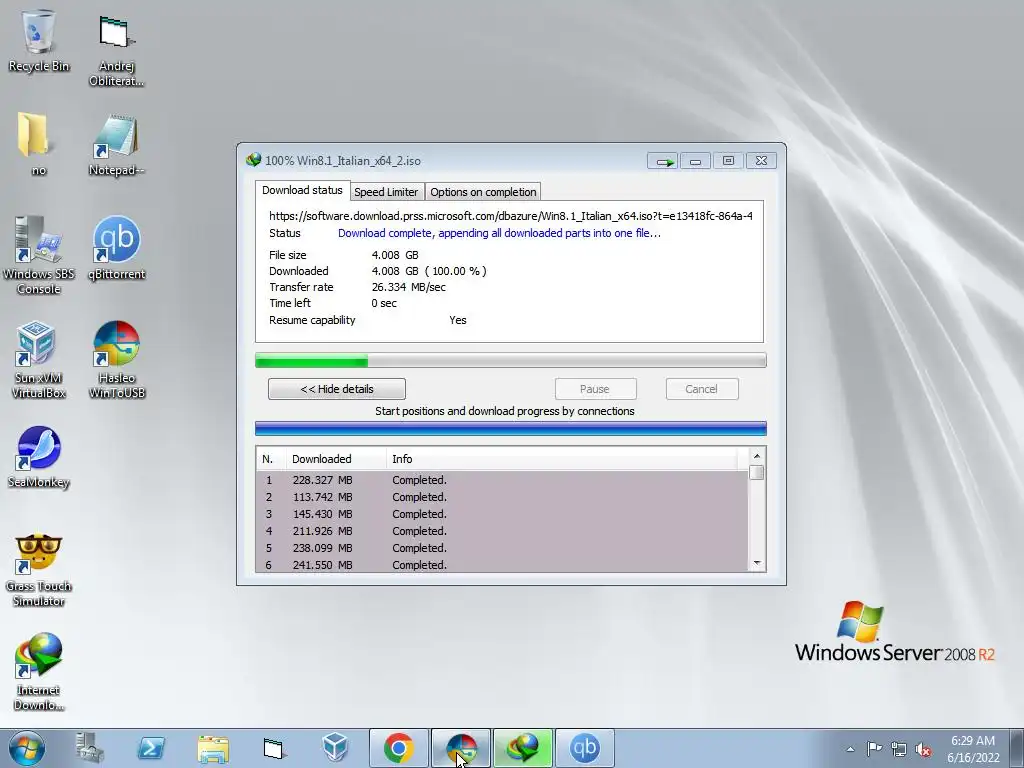Click the Transfer rate 26.334 MB/sec value
This screenshot has height=768, width=1024.
point(409,287)
